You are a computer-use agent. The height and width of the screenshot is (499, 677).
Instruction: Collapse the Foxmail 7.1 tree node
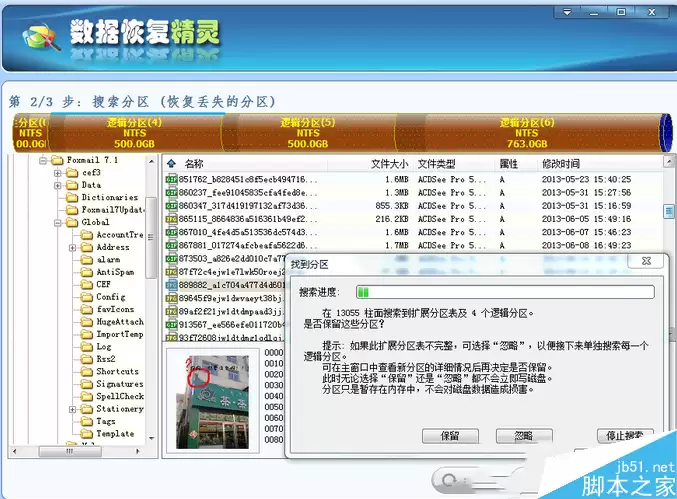43,160
